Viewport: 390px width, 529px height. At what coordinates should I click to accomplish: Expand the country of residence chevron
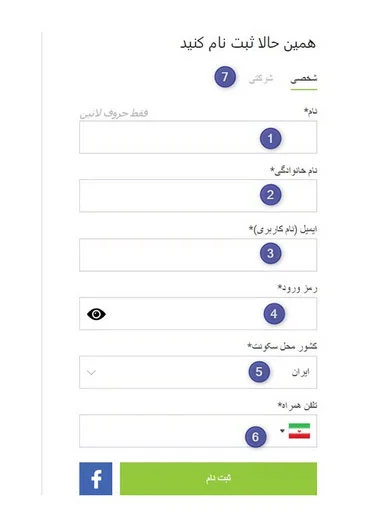point(91,372)
